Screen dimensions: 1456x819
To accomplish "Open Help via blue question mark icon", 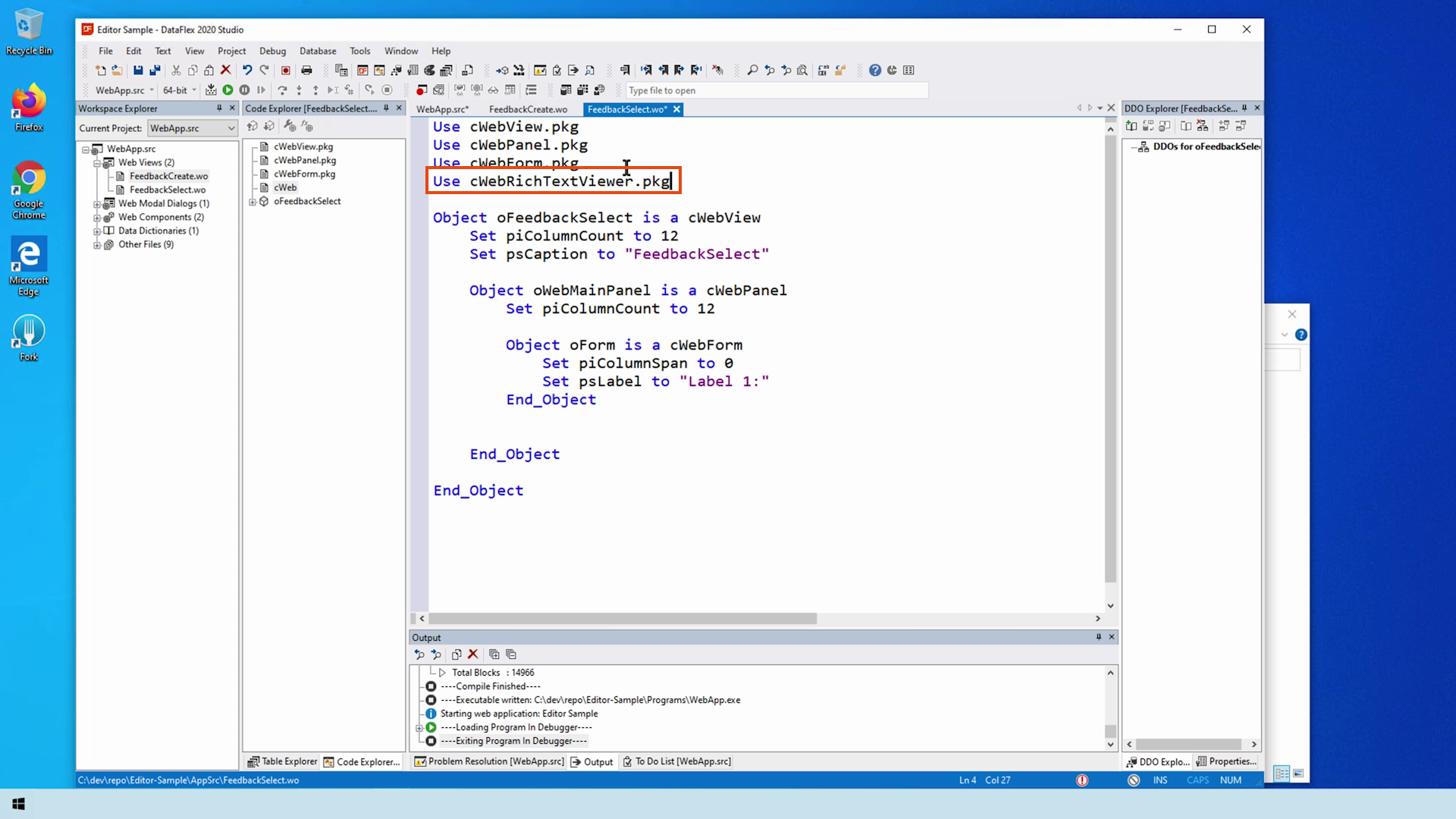I will [x=874, y=71].
